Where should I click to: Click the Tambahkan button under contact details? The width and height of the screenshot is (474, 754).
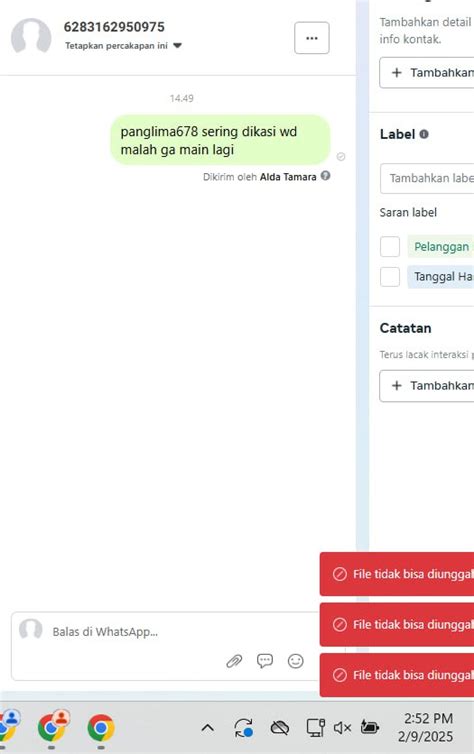427,73
